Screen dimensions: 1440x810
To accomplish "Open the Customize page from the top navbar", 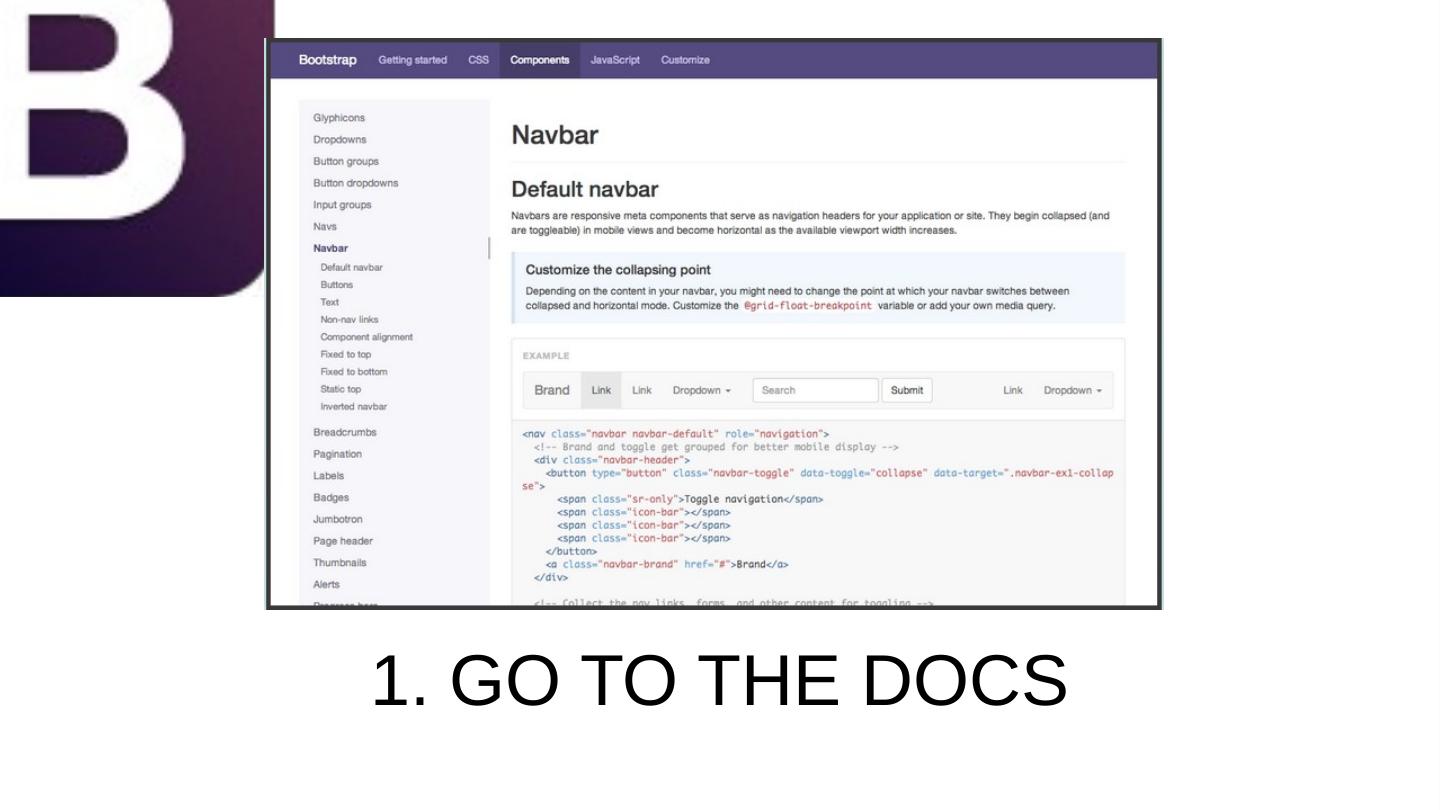I will pos(685,60).
